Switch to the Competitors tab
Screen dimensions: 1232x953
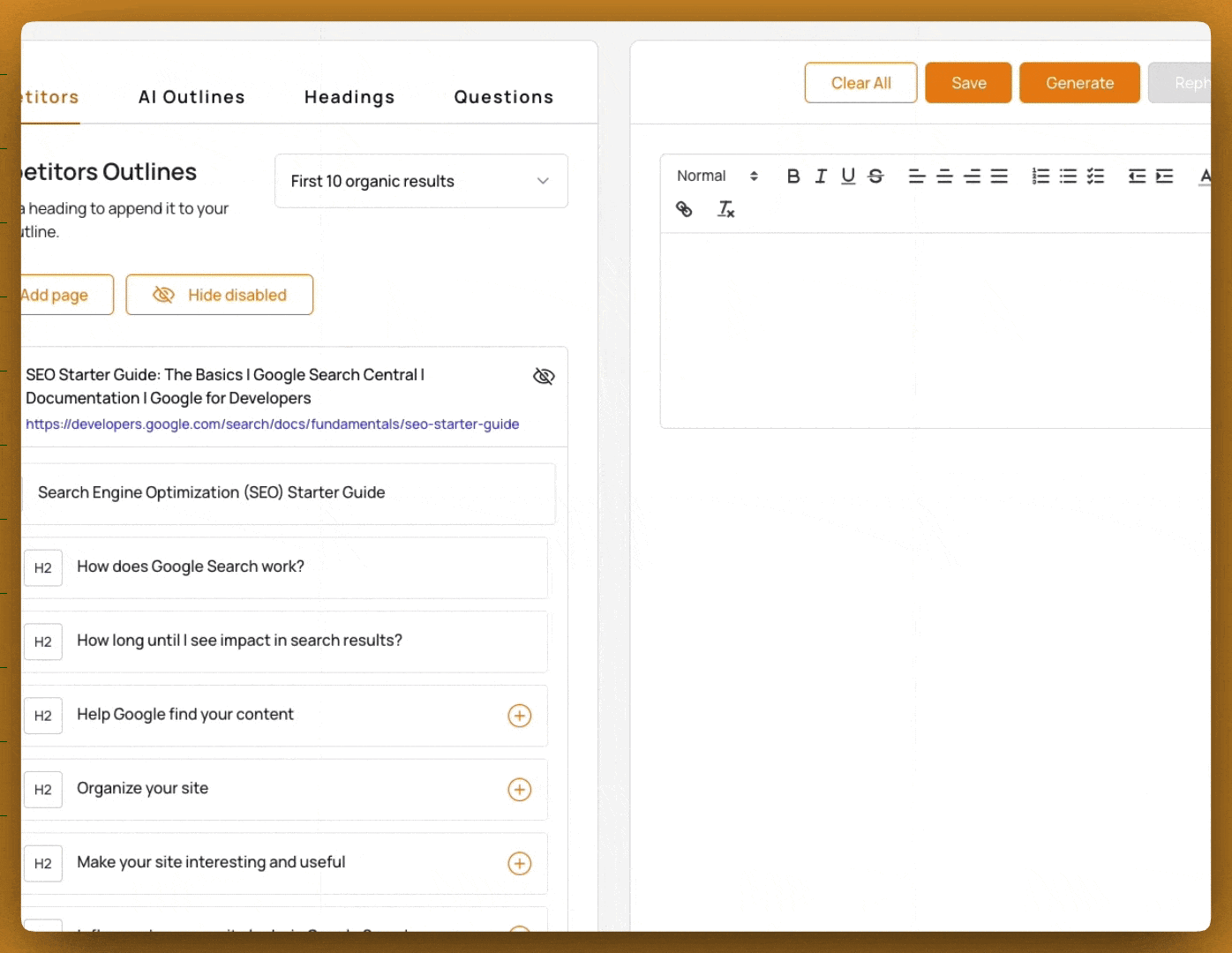click(x=50, y=97)
